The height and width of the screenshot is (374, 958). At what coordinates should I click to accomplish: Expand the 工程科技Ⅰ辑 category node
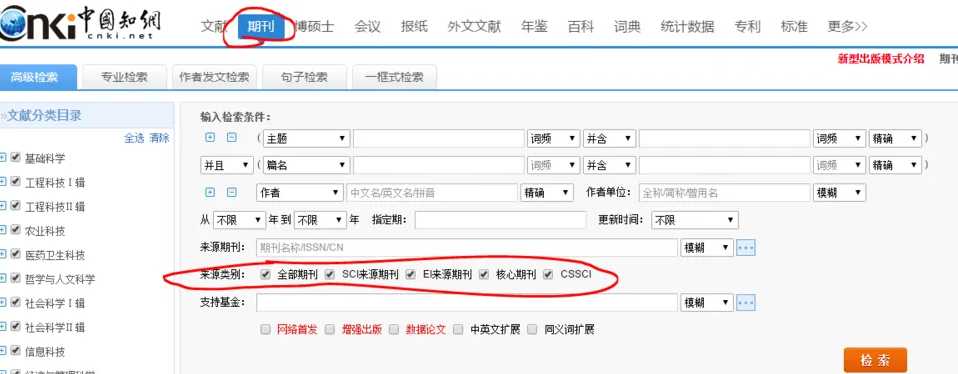pyautogui.click(x=3, y=182)
